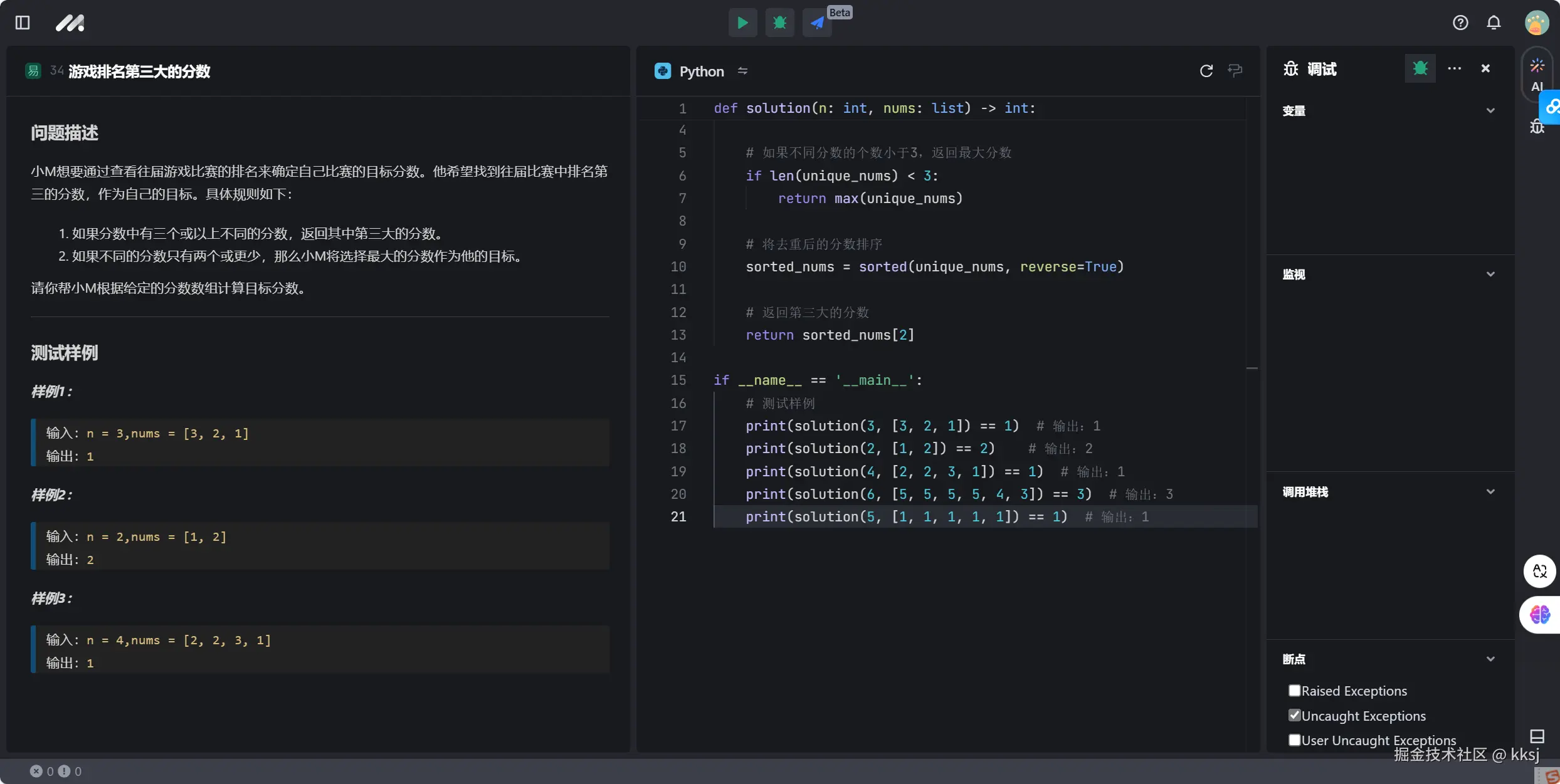Viewport: 1560px width, 784px height.
Task: Enable Raised Exceptions breakpoint checkbox
Action: pyautogui.click(x=1295, y=691)
